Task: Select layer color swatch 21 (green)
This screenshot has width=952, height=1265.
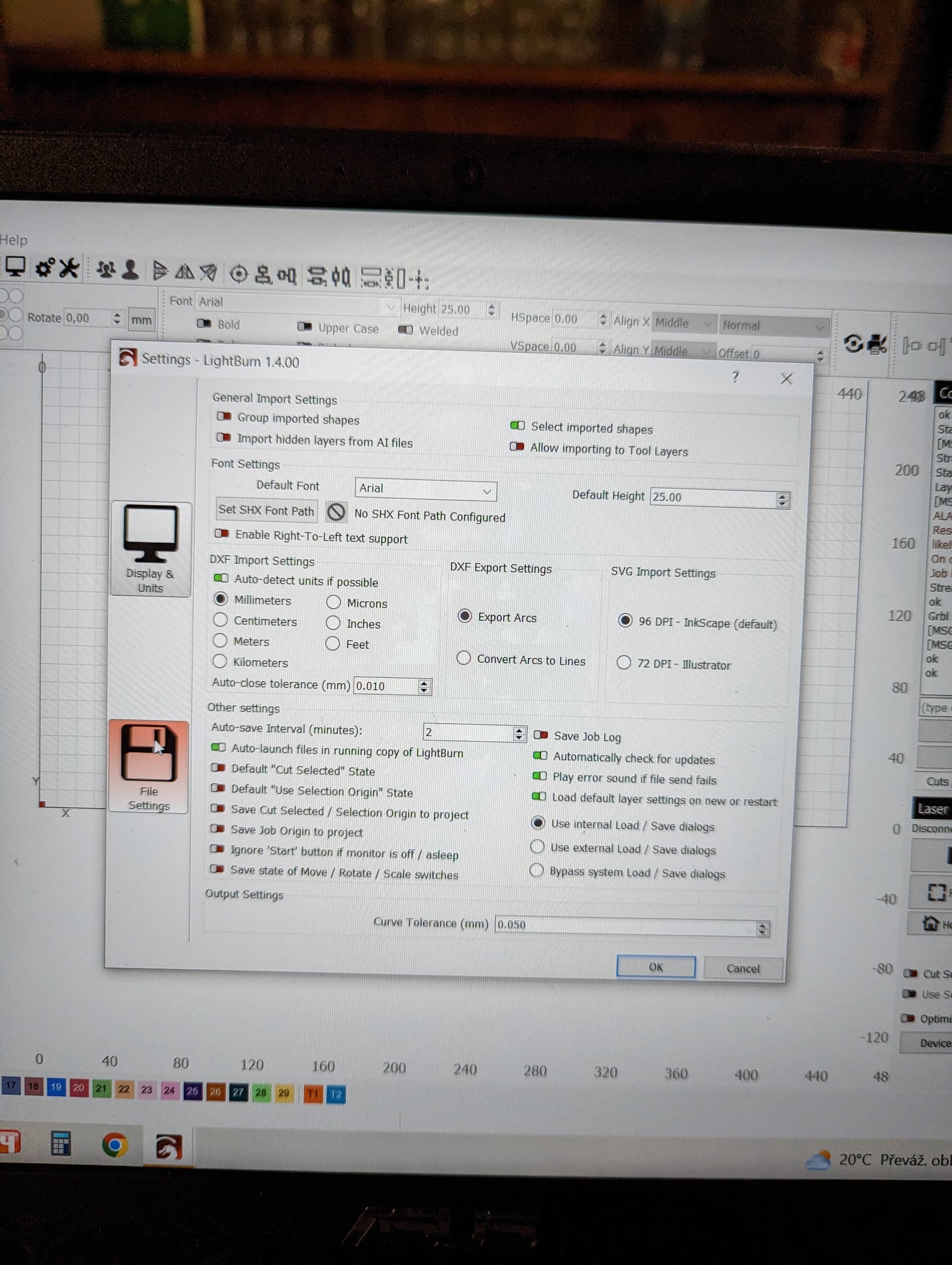Action: tap(101, 1088)
